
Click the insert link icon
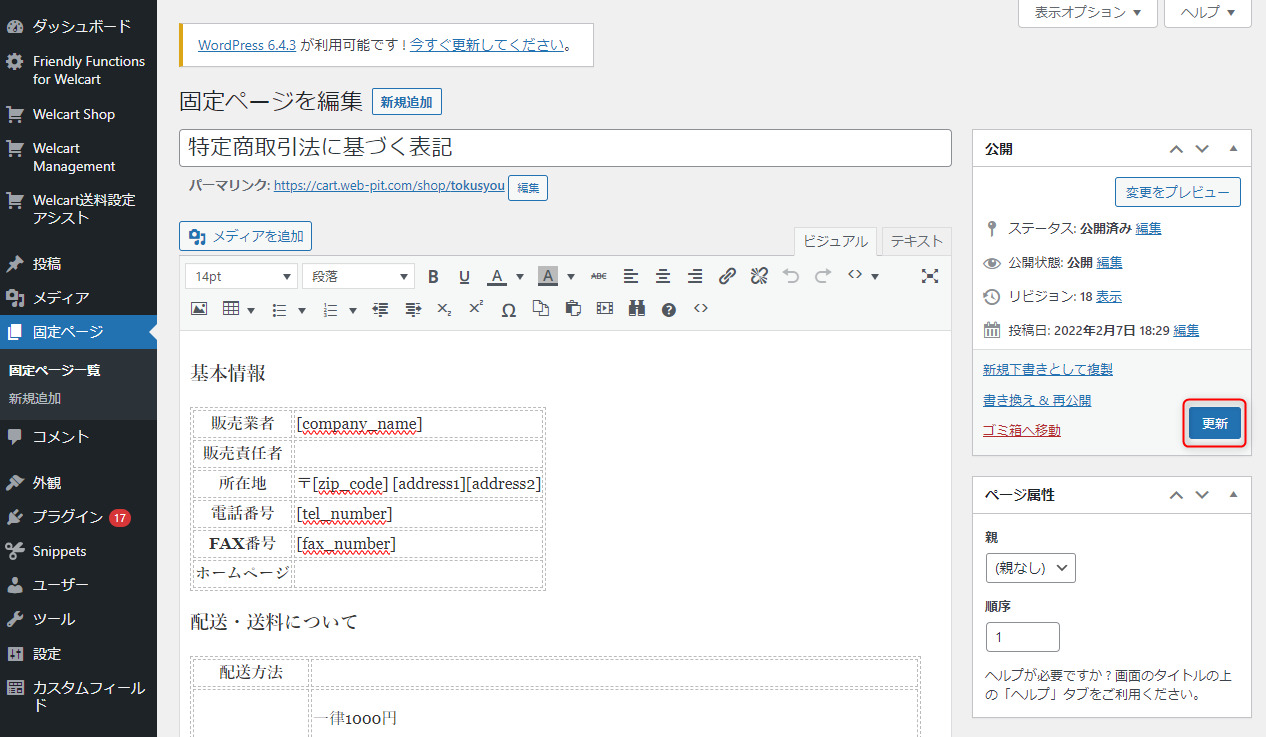coord(727,276)
